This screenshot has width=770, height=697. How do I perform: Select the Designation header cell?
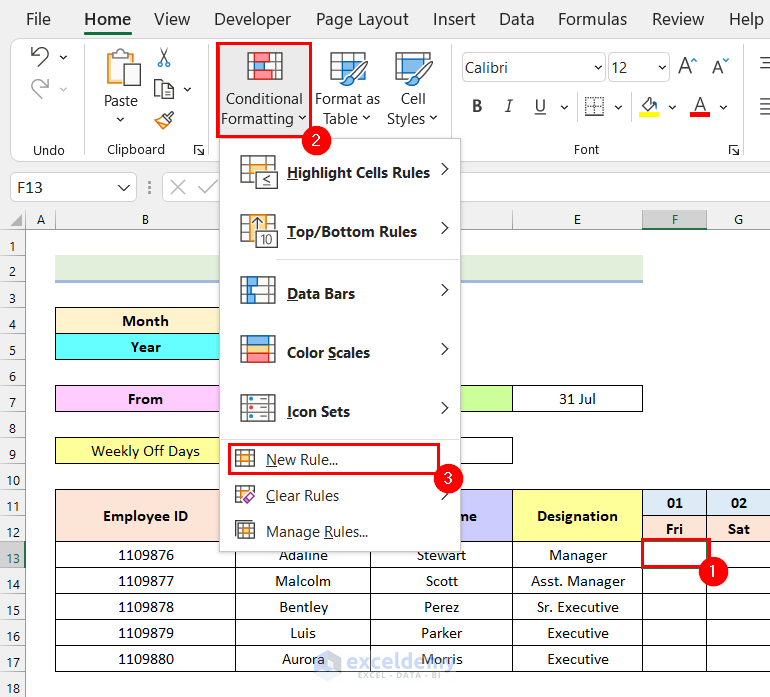click(577, 516)
